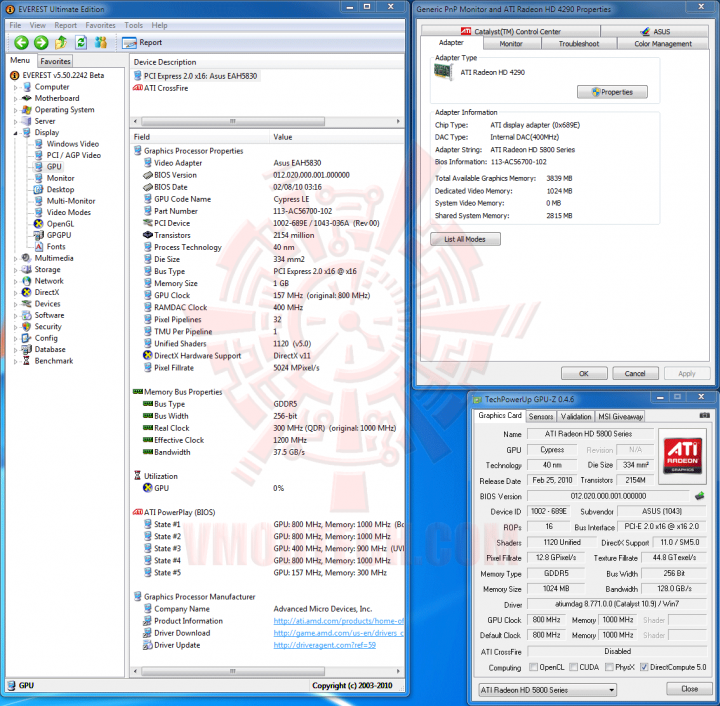
Task: Click the ATI CrossFire device entry icon
Action: pos(137,88)
